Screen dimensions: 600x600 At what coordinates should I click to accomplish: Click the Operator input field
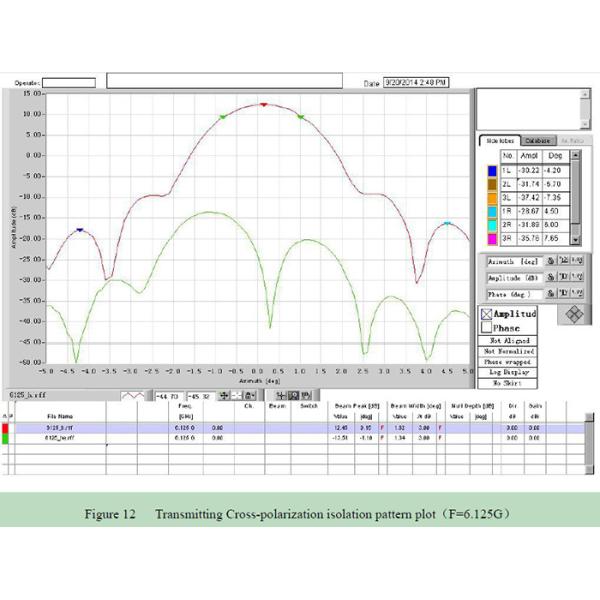tap(69, 83)
